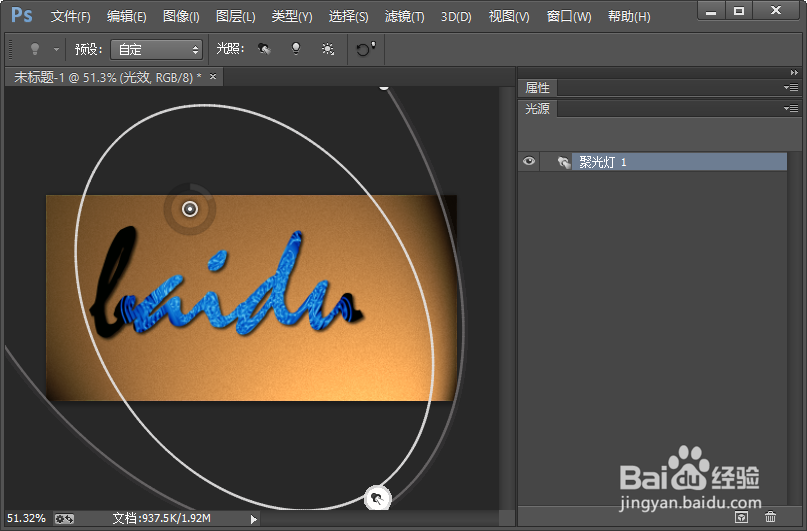
Task: Select the 属性 panel tab
Action: pyautogui.click(x=537, y=88)
